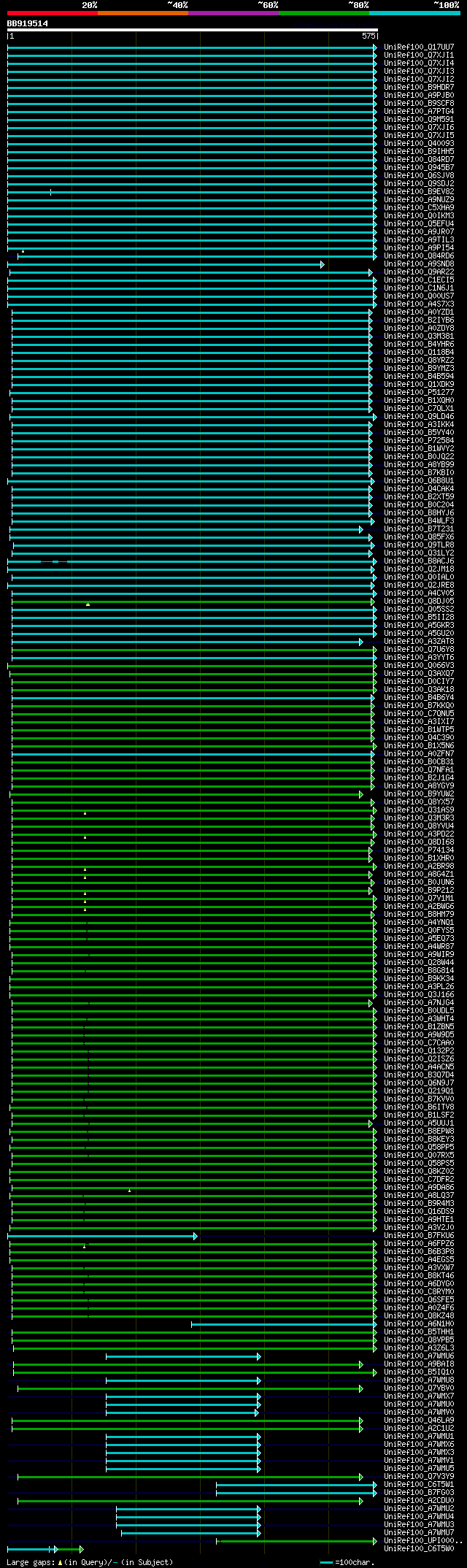Select hit label UniRef100_A2CDU0

coord(419,1500)
